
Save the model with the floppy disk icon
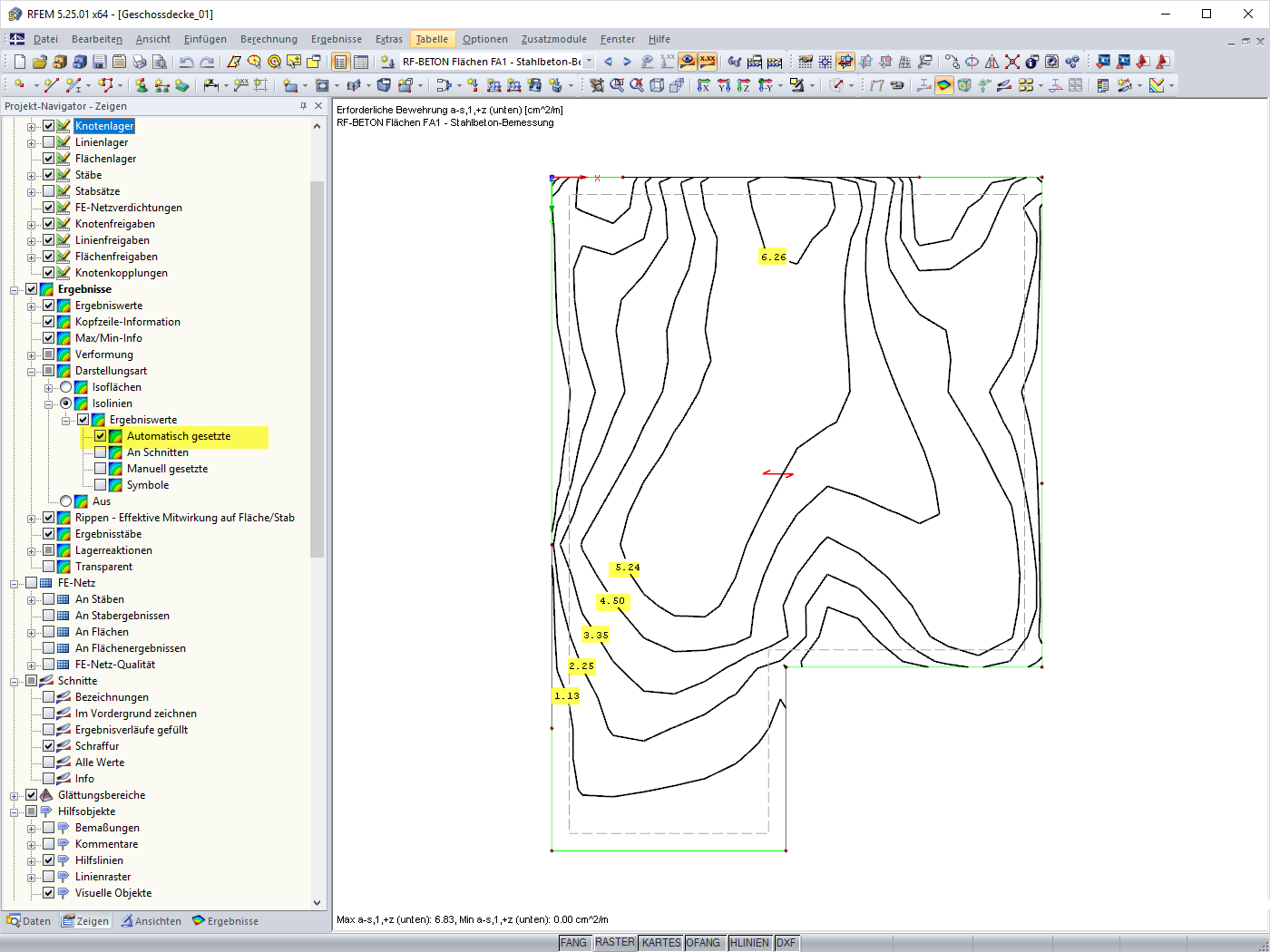point(99,62)
